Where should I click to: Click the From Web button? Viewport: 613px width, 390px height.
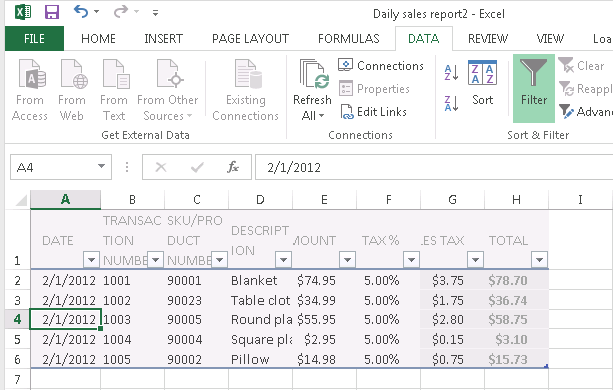[x=72, y=90]
